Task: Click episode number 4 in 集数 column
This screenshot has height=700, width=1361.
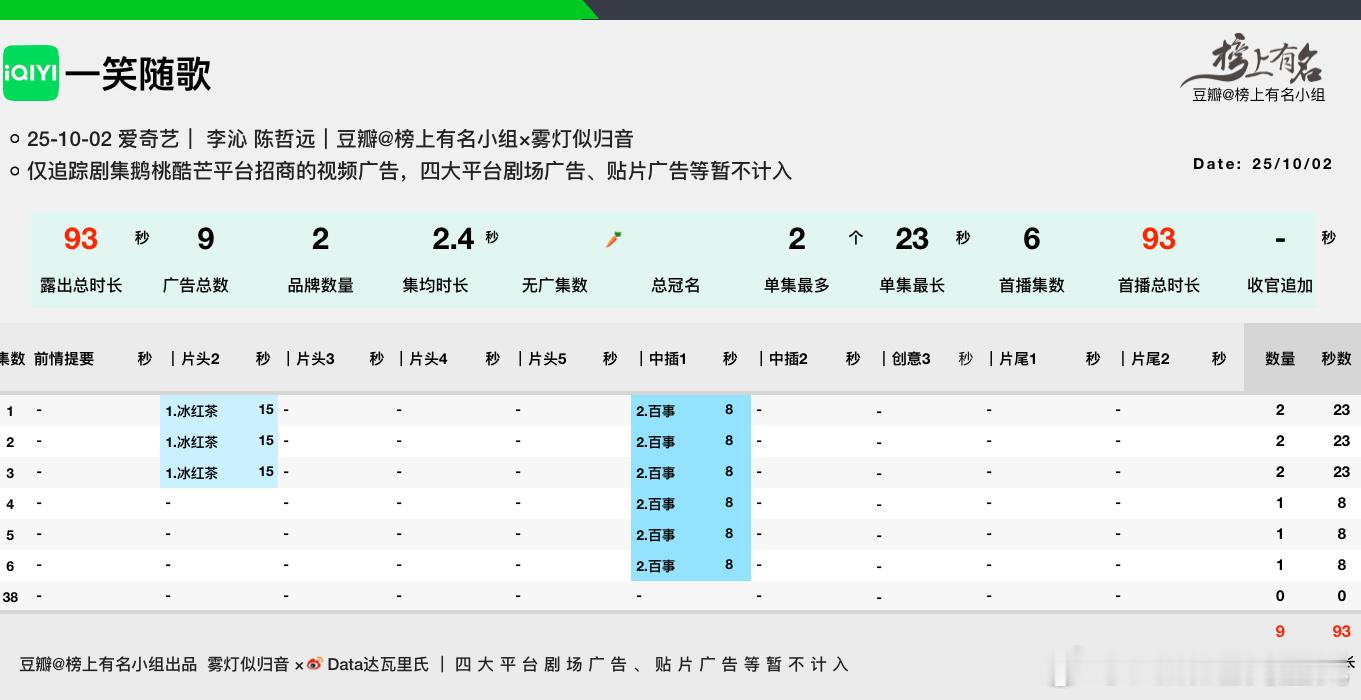Action: (x=10, y=504)
